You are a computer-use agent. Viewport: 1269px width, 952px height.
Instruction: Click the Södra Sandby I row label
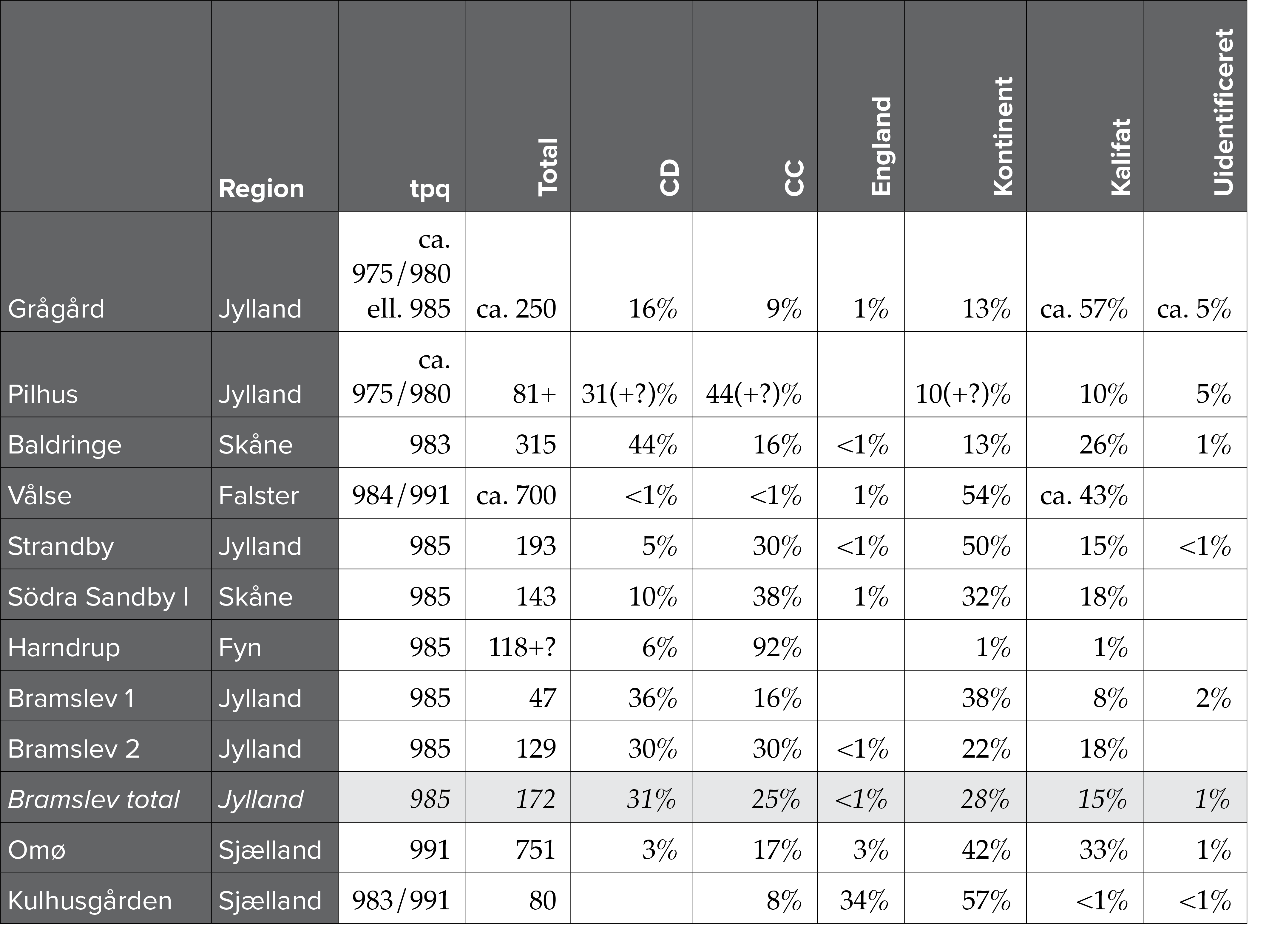point(98,597)
